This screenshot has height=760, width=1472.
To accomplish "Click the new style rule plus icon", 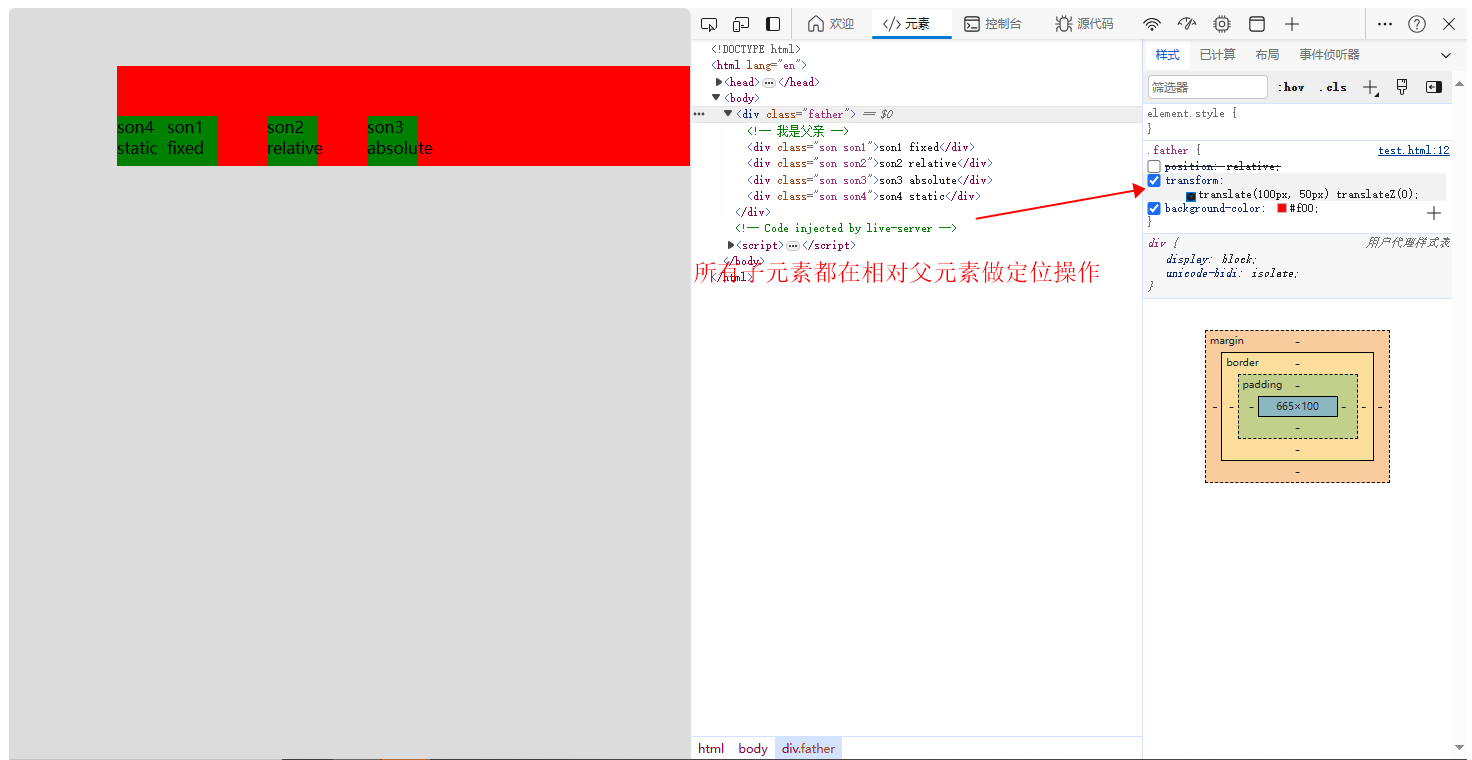I will tap(1371, 87).
